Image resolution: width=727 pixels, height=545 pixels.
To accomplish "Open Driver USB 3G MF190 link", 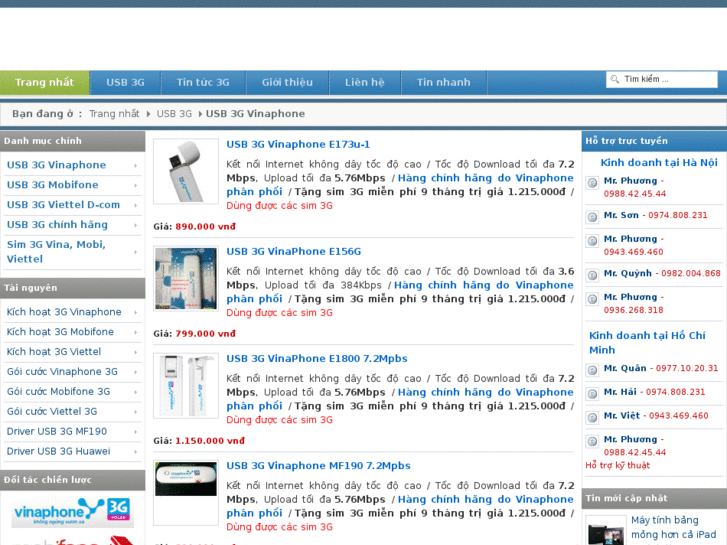I will click(57, 432).
